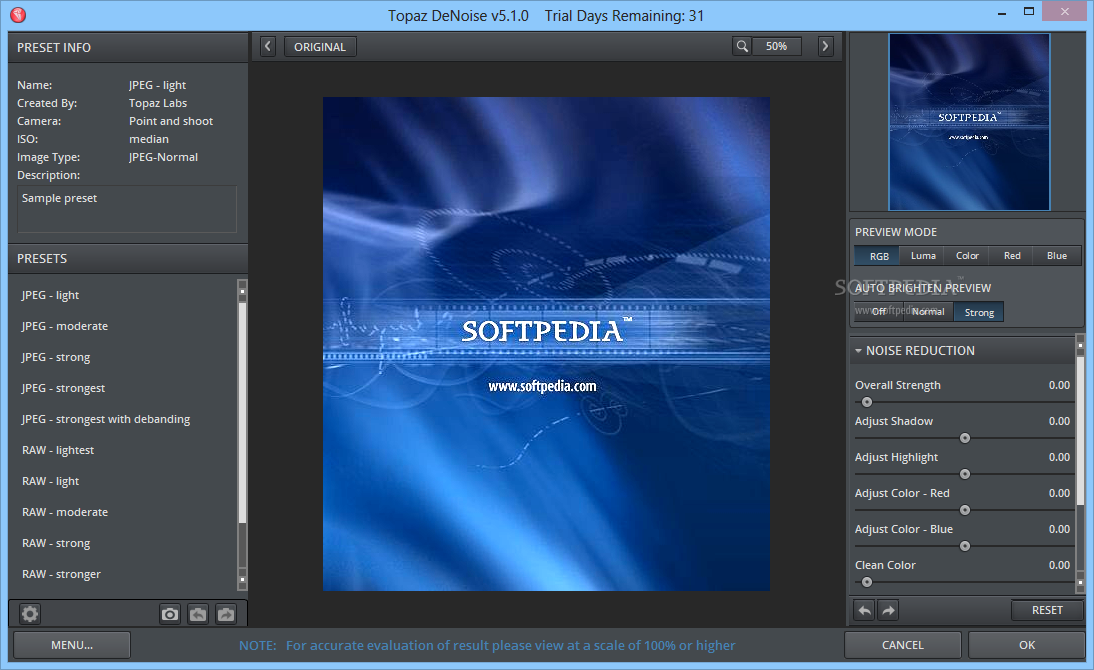Select the JPEG - light preset

click(x=50, y=295)
